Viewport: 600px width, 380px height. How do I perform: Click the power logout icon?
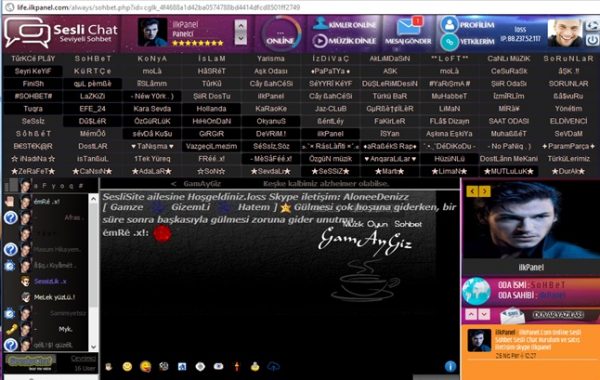click(592, 40)
